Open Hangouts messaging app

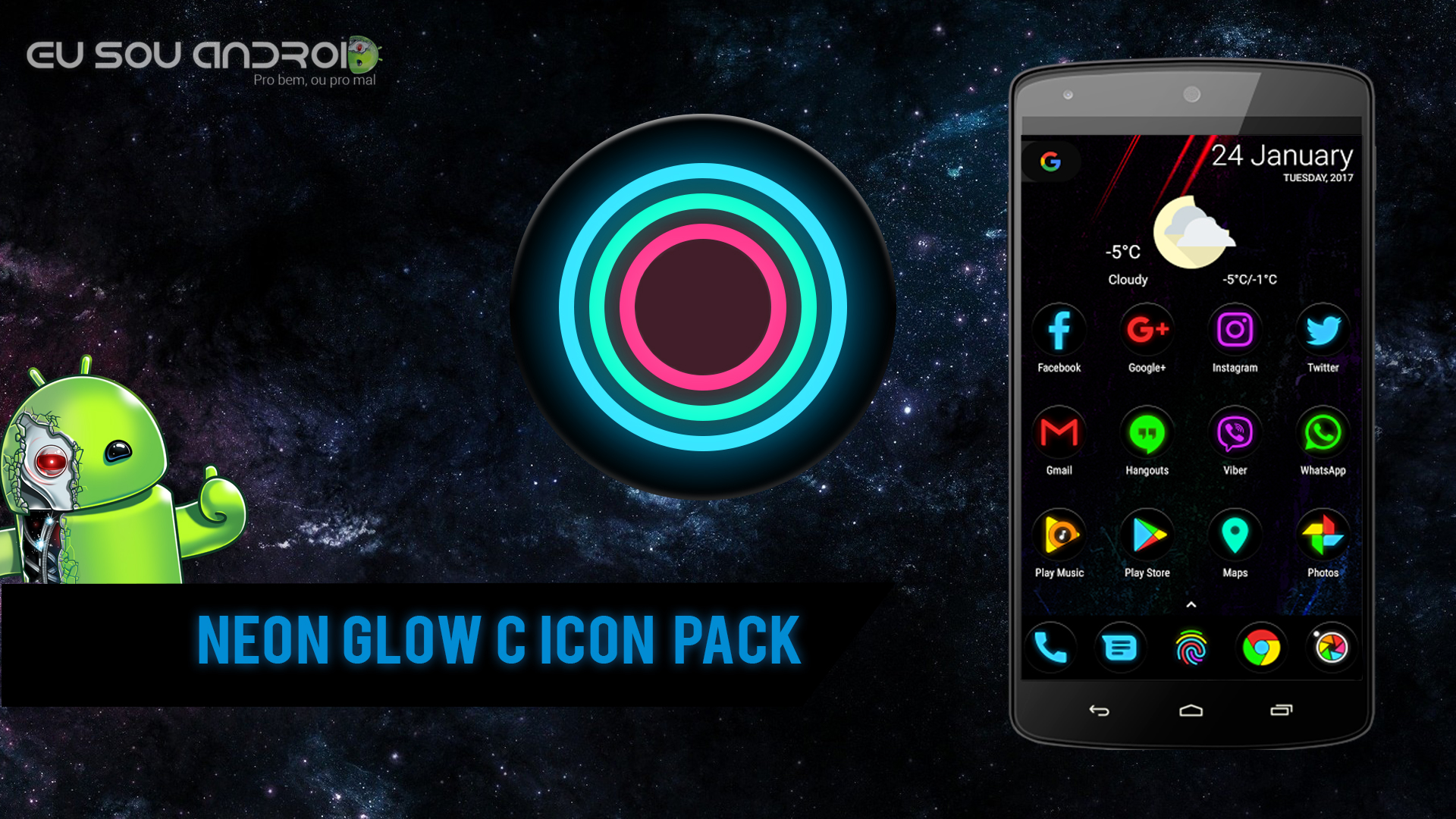click(1144, 434)
